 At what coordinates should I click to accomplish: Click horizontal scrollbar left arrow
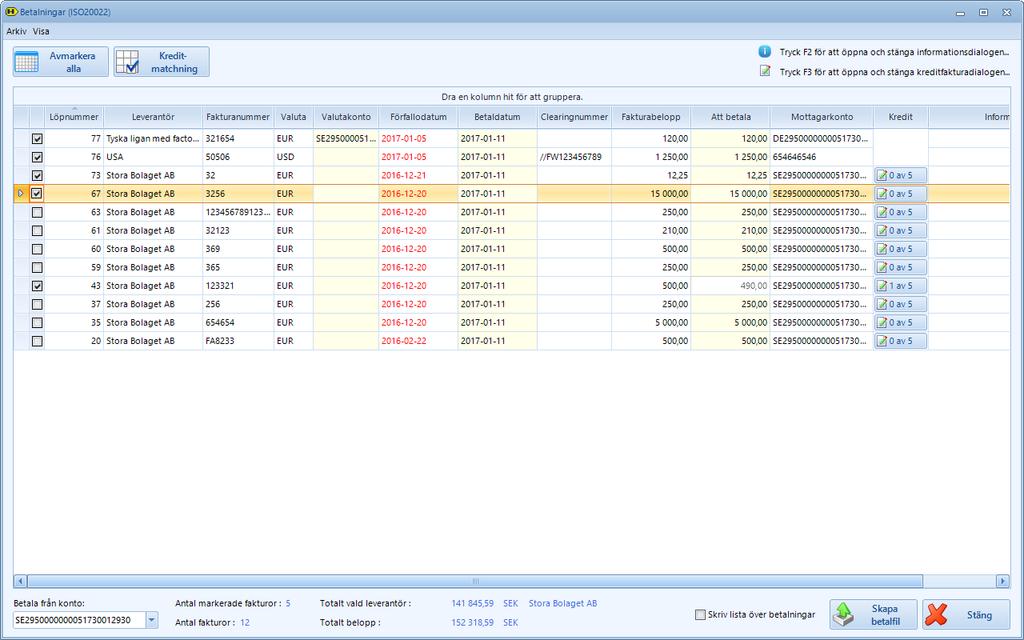point(20,581)
